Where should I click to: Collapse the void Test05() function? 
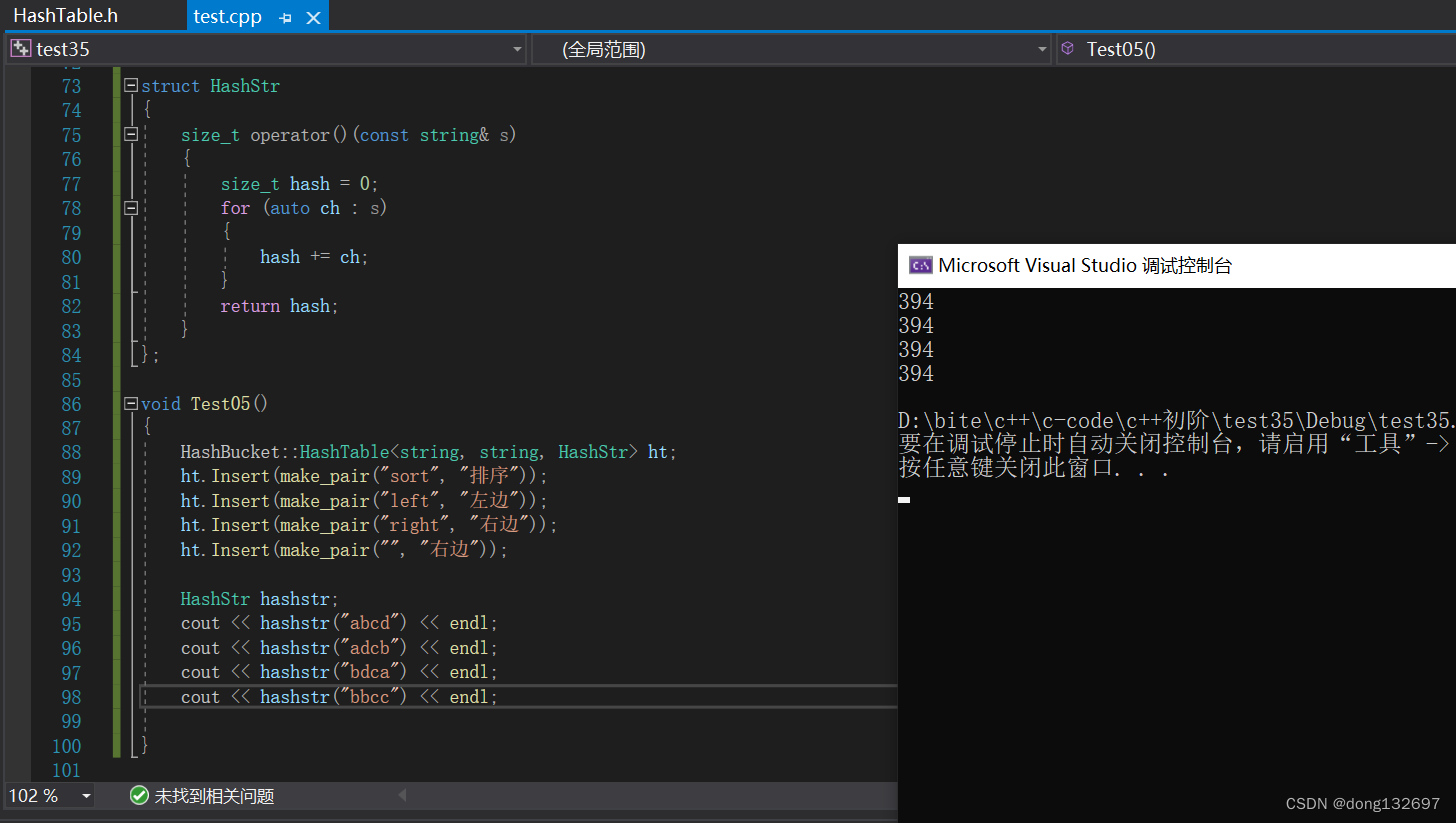click(130, 403)
